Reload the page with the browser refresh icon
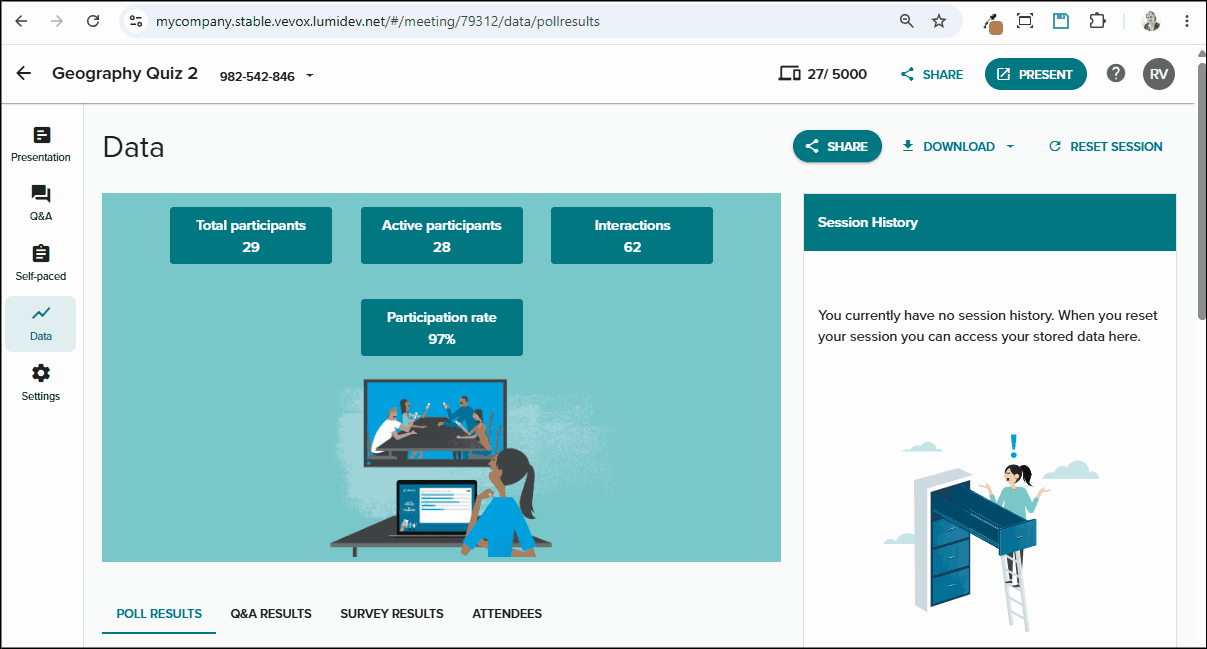The height and width of the screenshot is (649, 1207). [93, 21]
